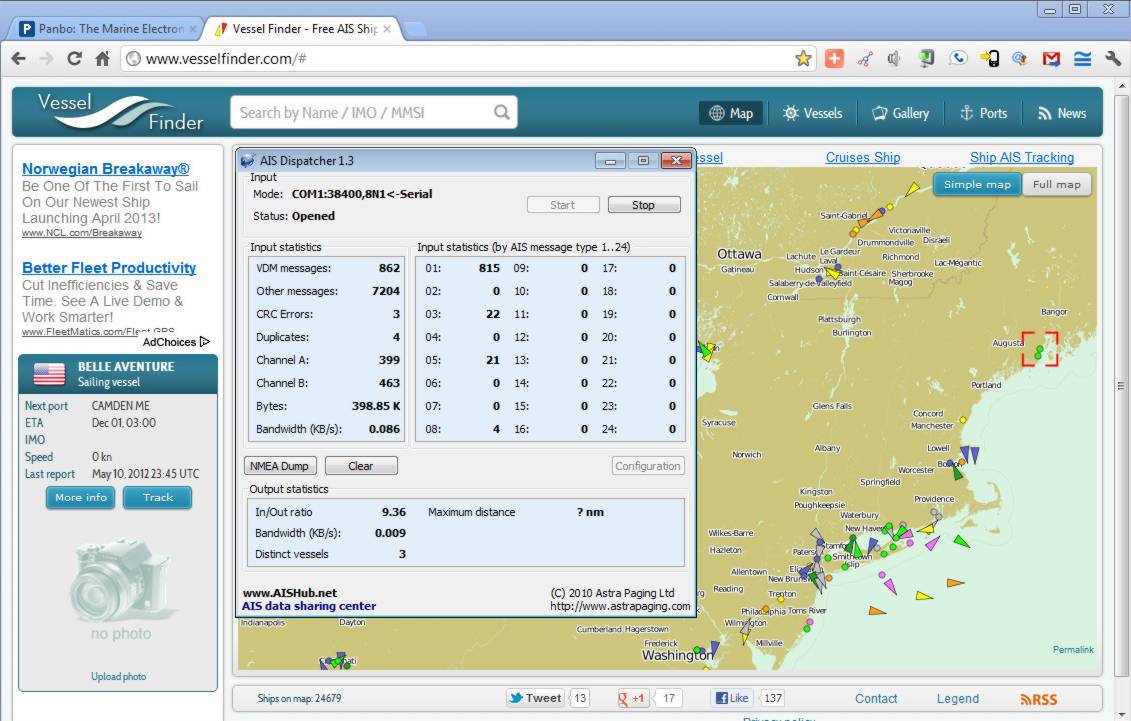
Task: Open the Map section in navigation
Action: point(731,113)
